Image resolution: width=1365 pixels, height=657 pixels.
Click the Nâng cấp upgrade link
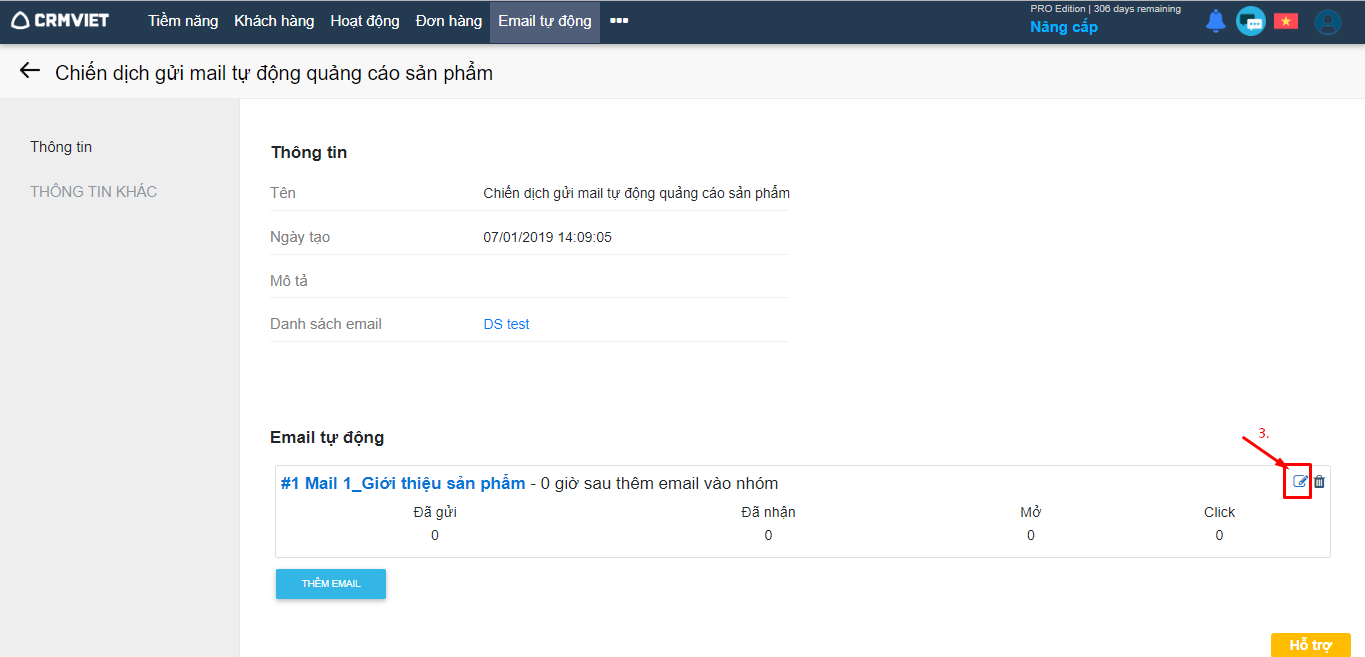[x=1064, y=27]
